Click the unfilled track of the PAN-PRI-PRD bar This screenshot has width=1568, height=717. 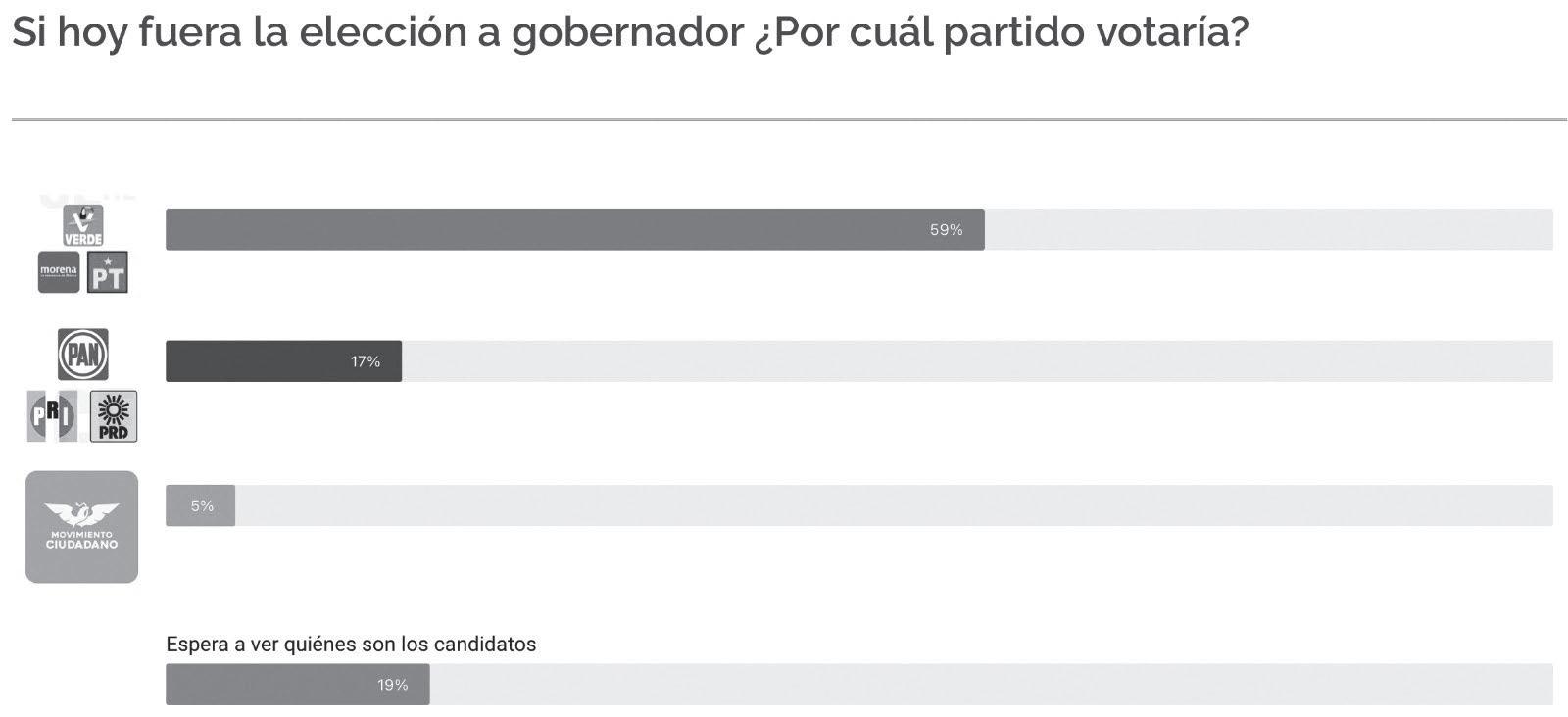point(975,362)
